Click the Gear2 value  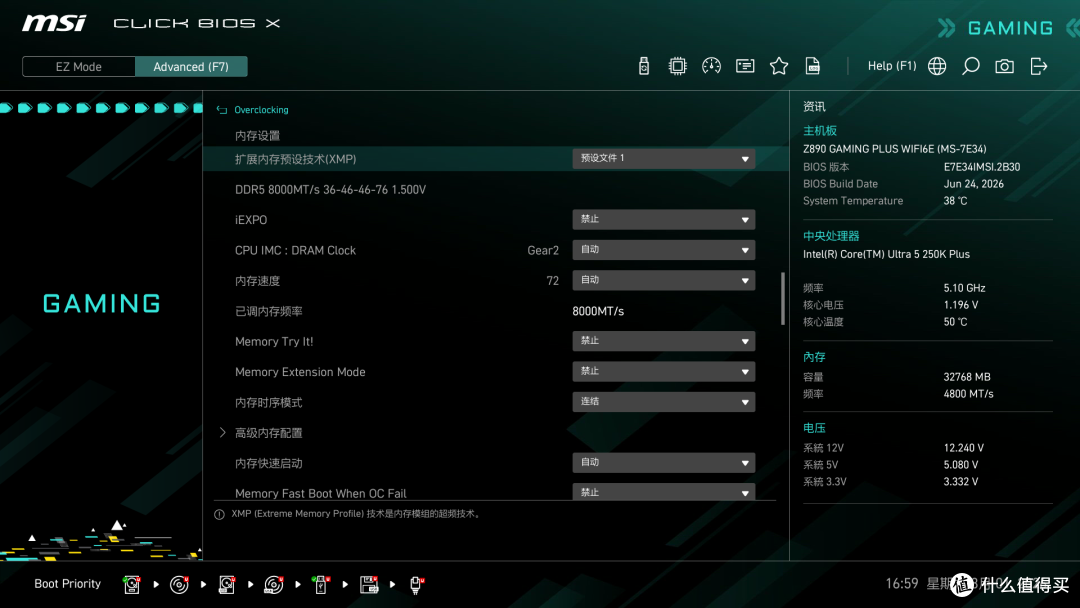click(x=543, y=251)
